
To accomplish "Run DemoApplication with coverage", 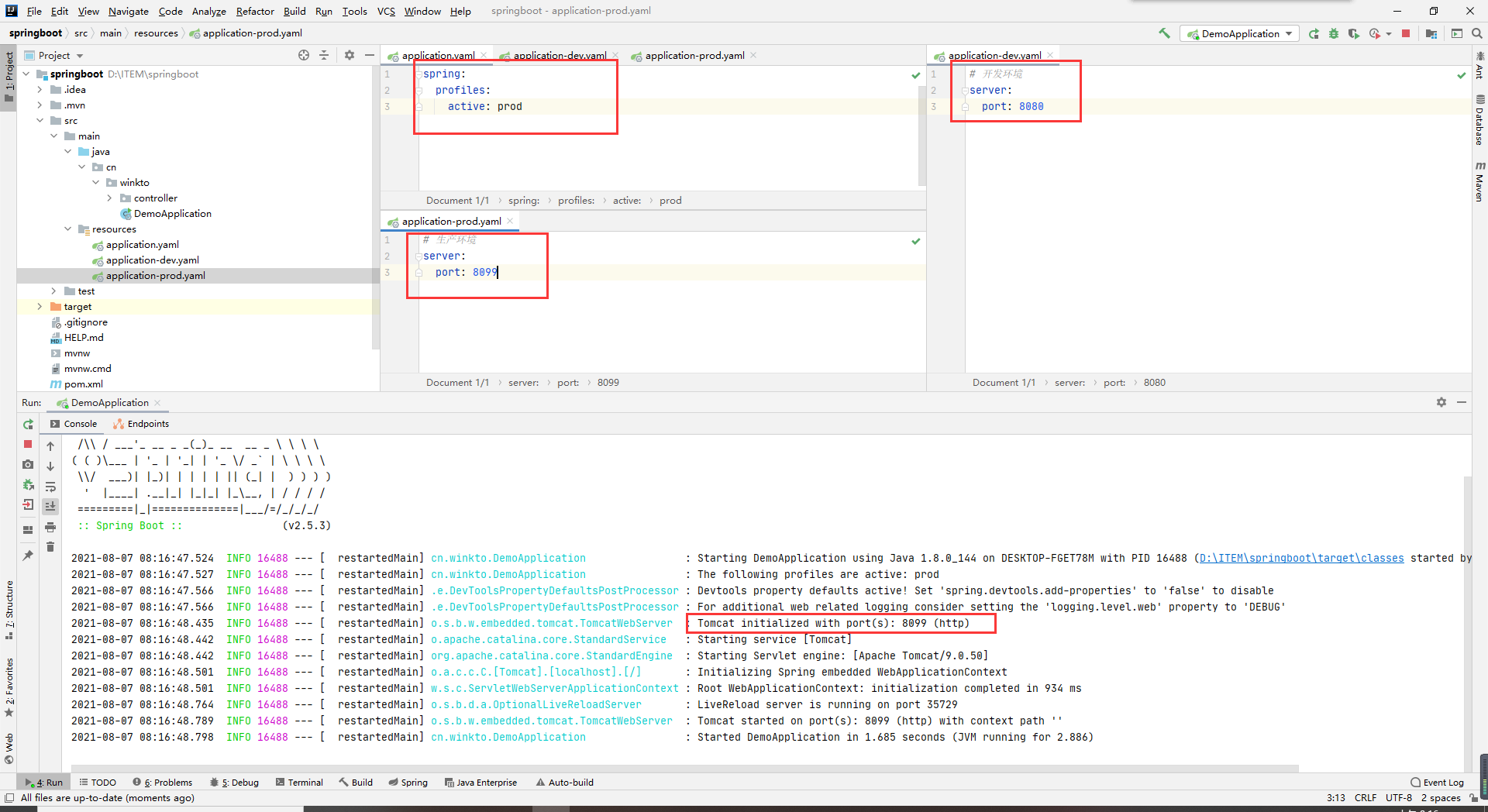I will [1354, 33].
